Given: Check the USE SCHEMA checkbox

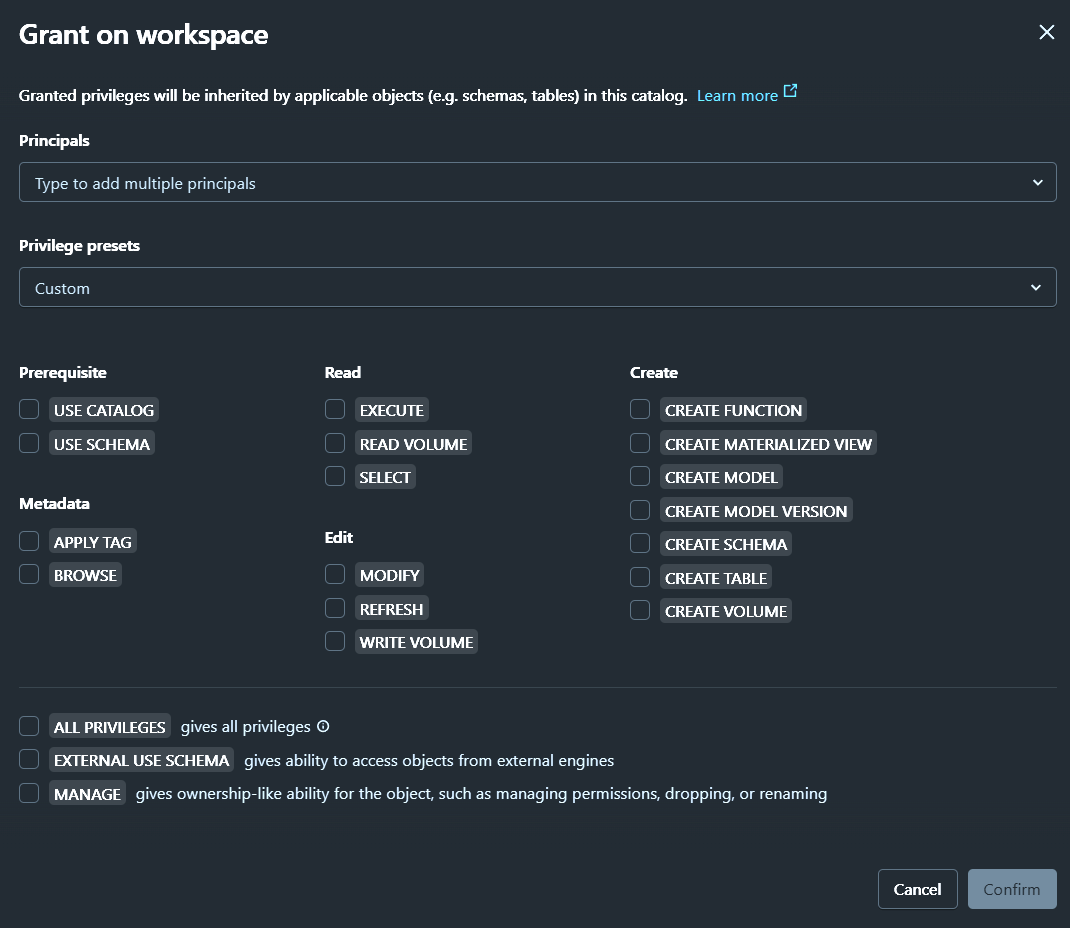Looking at the screenshot, I should pyautogui.click(x=29, y=443).
